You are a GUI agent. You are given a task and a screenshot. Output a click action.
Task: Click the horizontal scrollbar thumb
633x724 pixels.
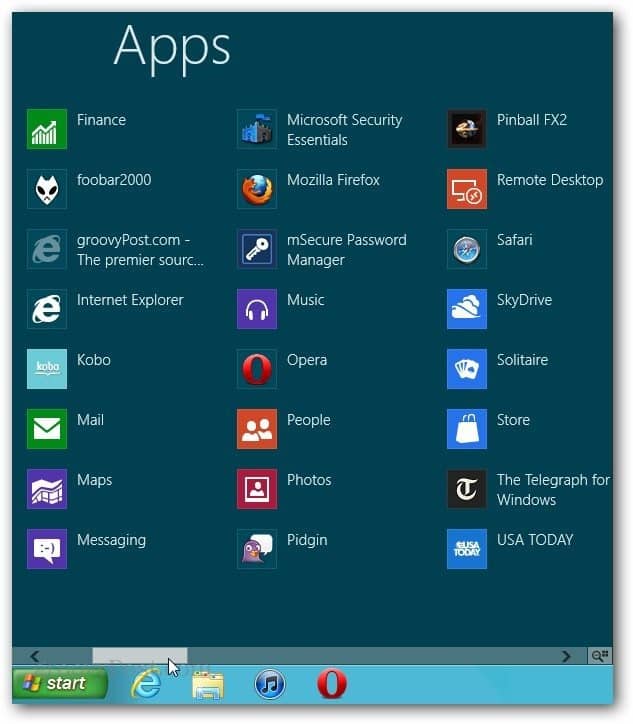139,656
